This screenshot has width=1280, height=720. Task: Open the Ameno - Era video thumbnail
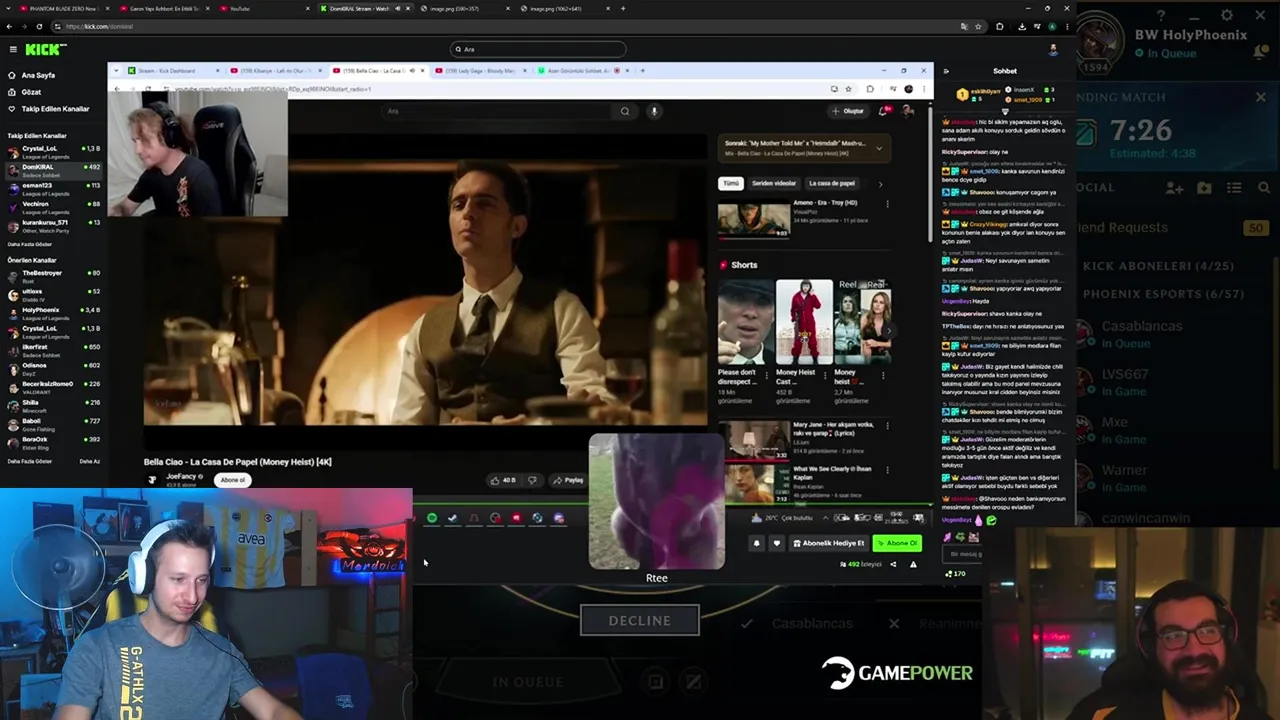click(753, 219)
